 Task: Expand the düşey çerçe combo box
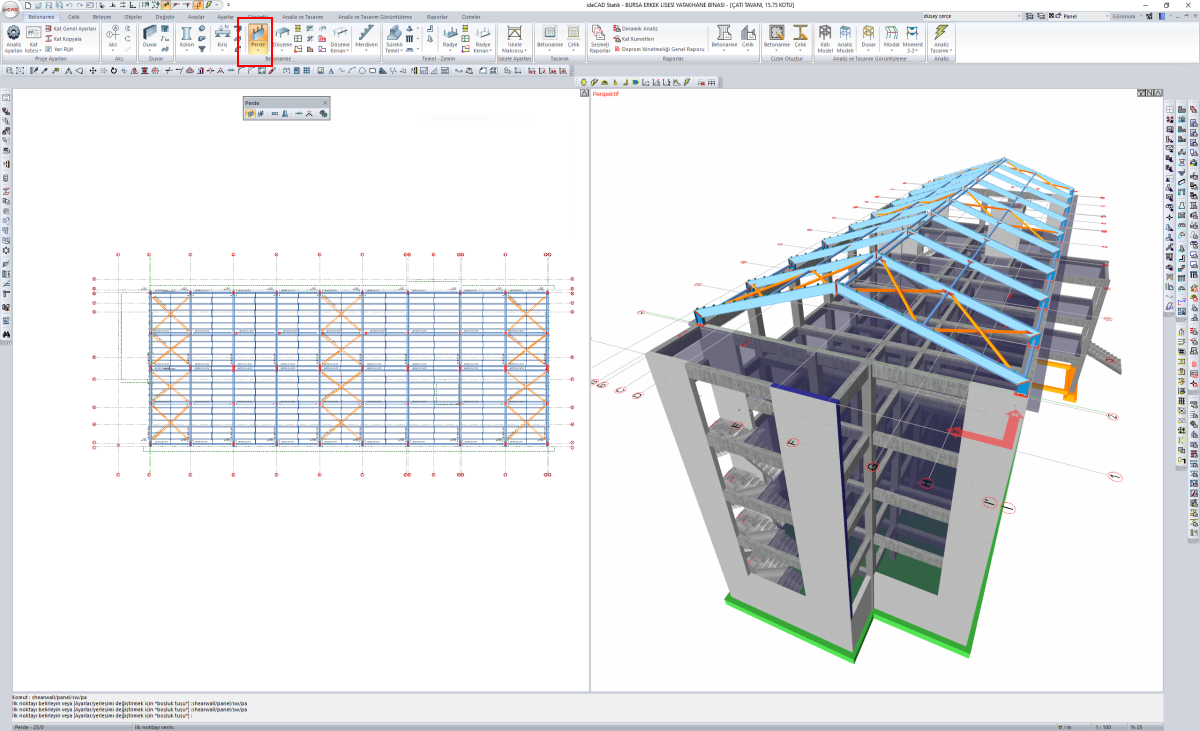(1020, 17)
